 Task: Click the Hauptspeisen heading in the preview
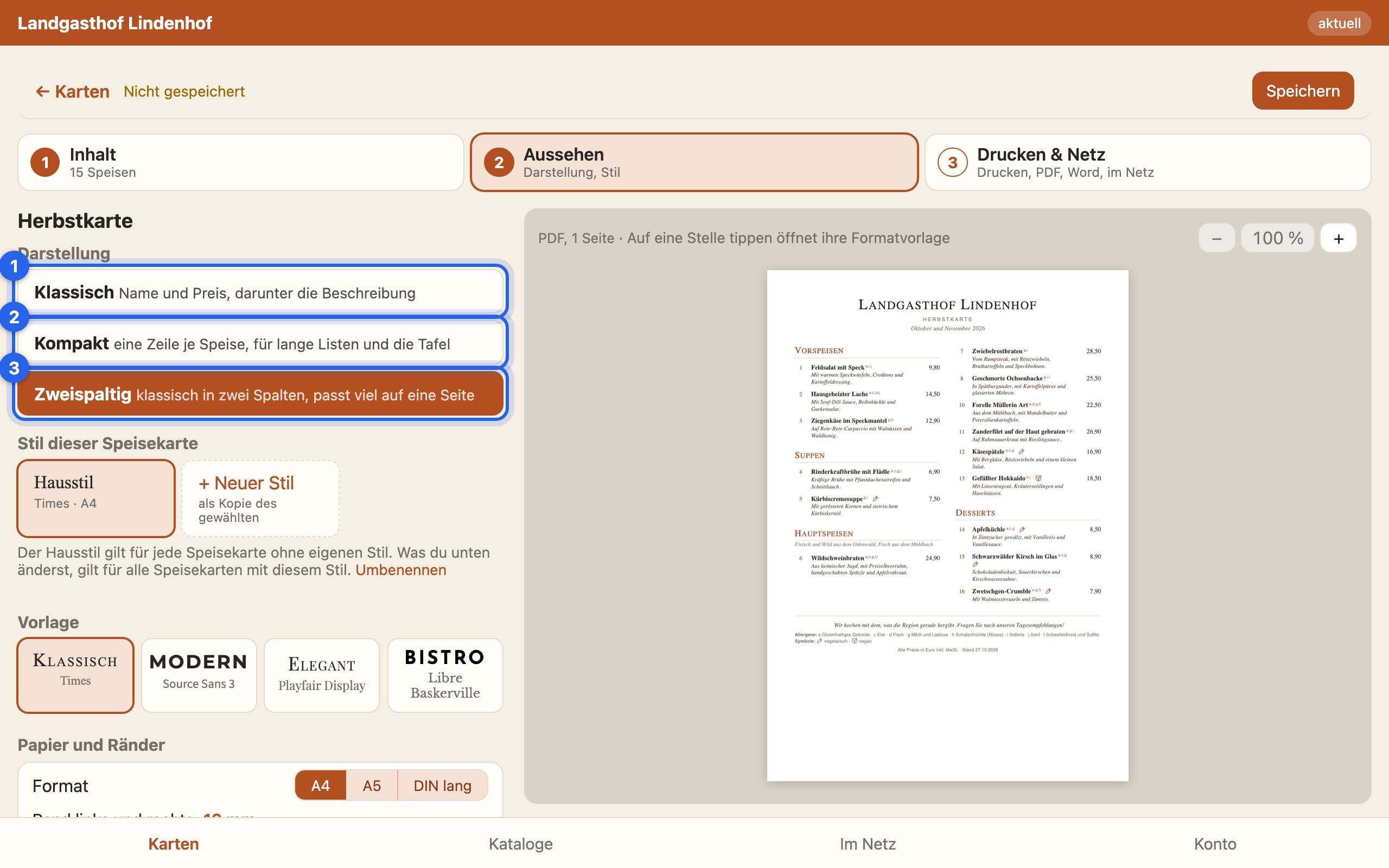(824, 533)
